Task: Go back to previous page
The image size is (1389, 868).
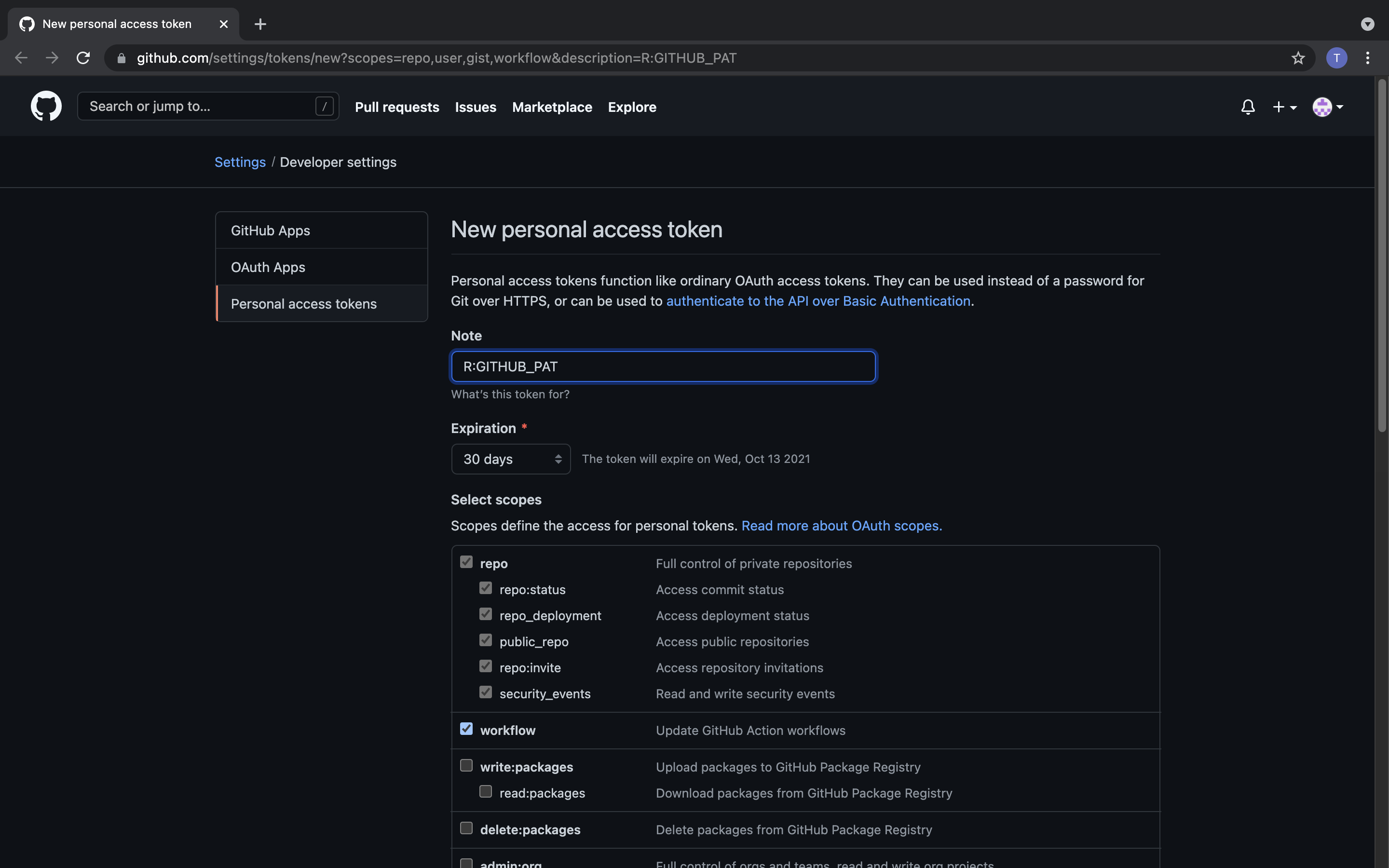Action: [x=21, y=58]
